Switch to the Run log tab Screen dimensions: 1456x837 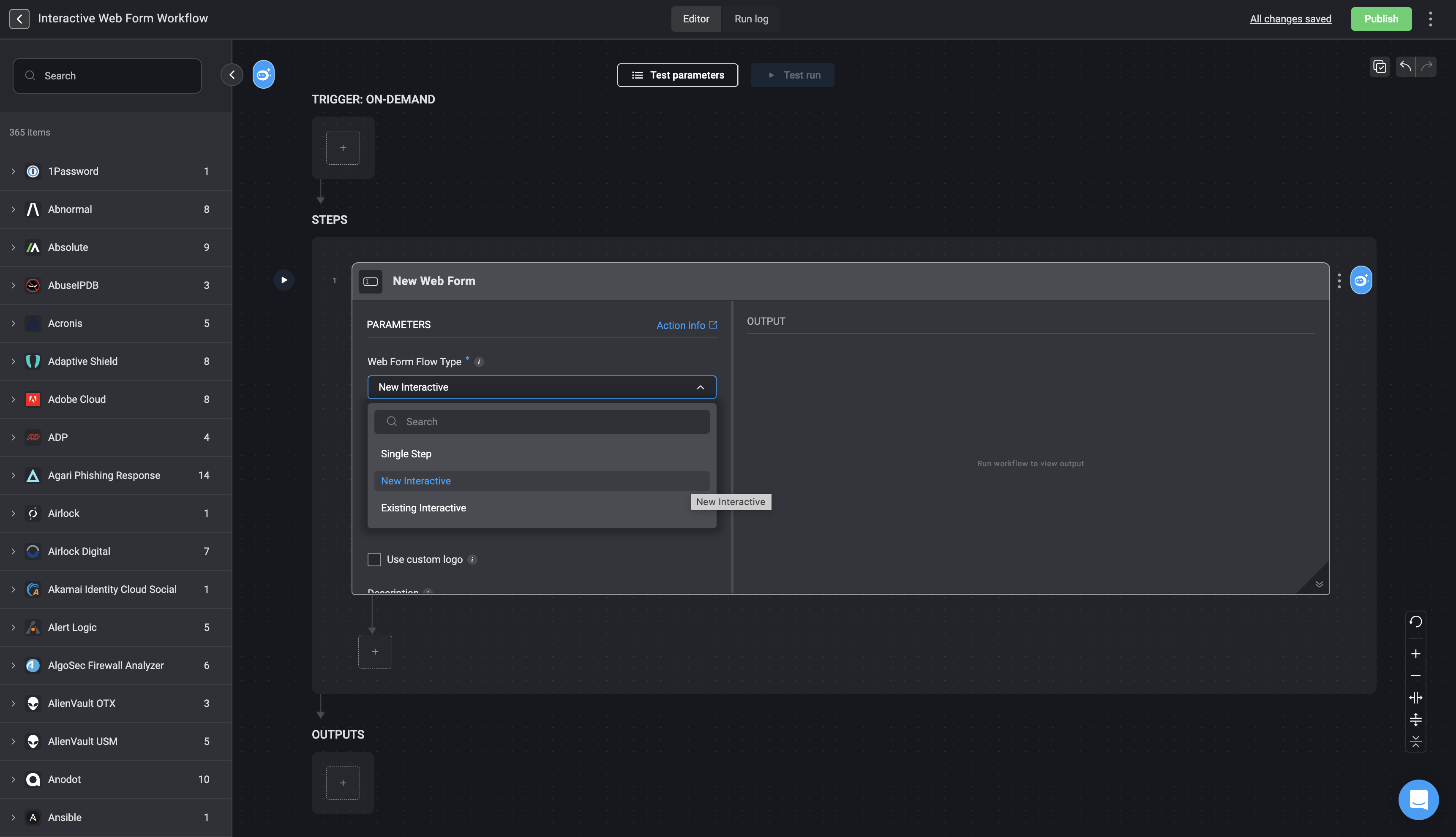click(751, 19)
